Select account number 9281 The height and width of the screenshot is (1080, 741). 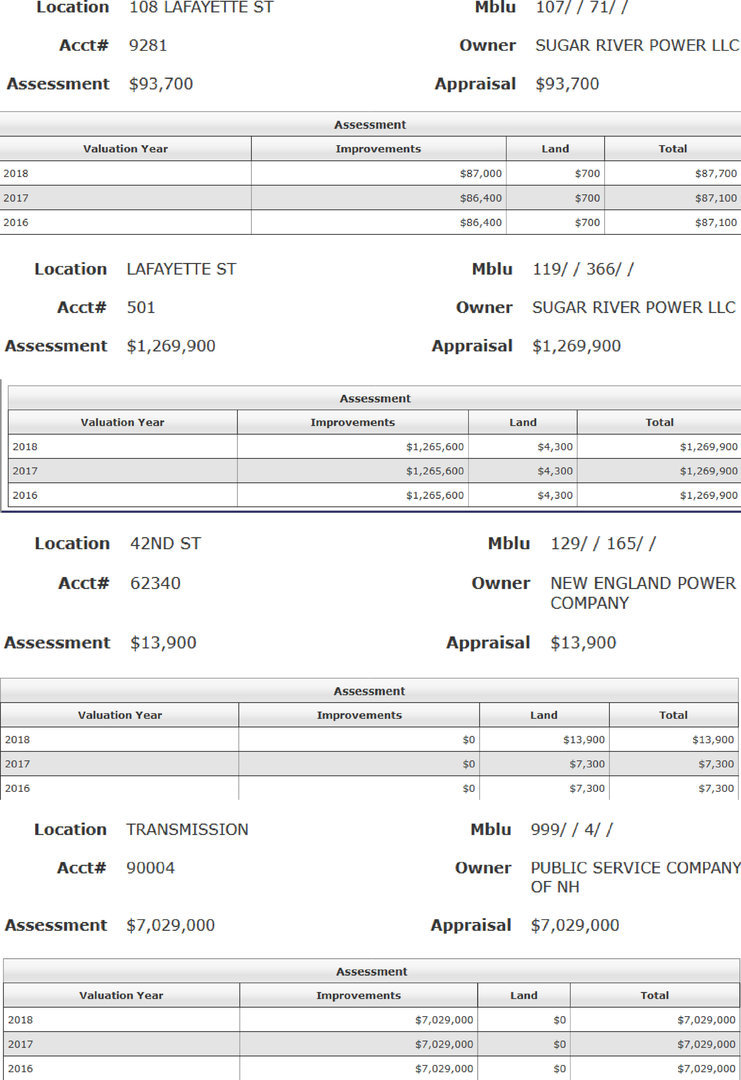click(x=149, y=46)
